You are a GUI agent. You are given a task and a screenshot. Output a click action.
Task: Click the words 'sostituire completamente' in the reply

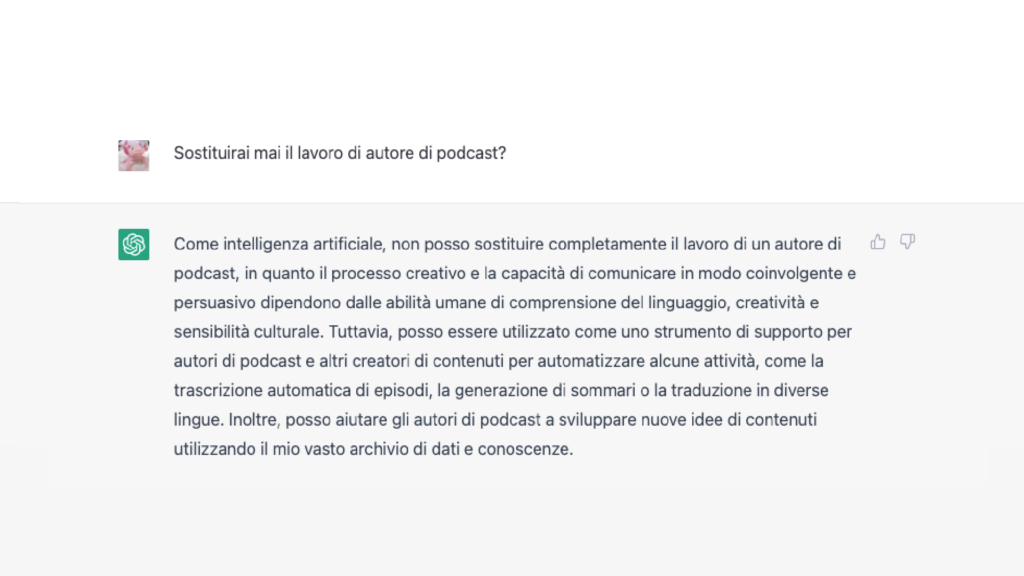click(570, 244)
